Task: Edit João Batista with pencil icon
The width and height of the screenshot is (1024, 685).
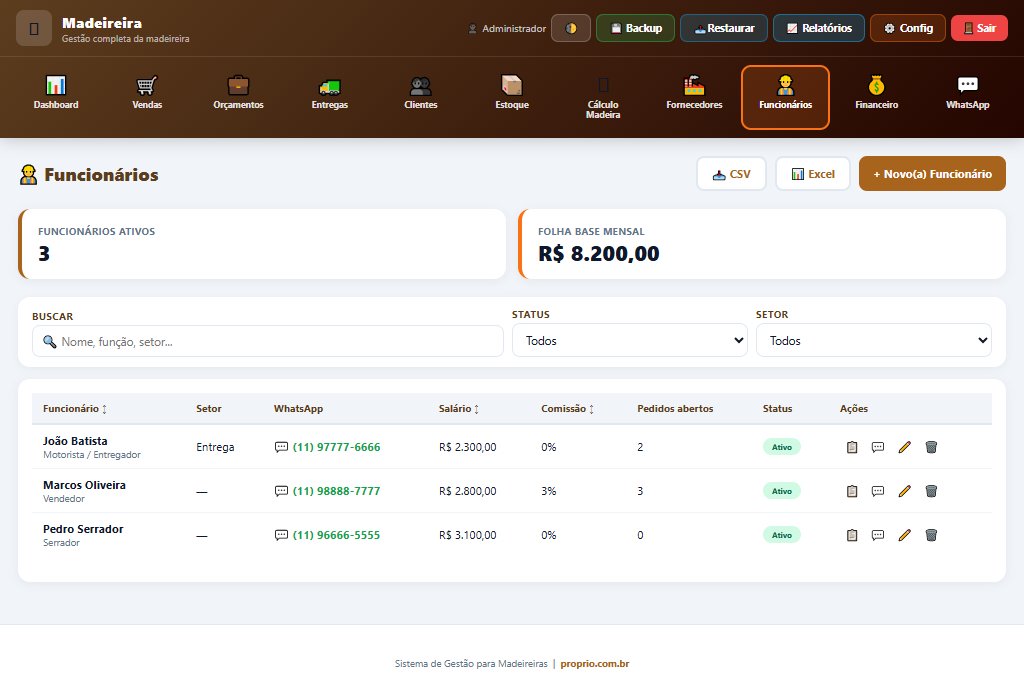Action: tap(904, 447)
